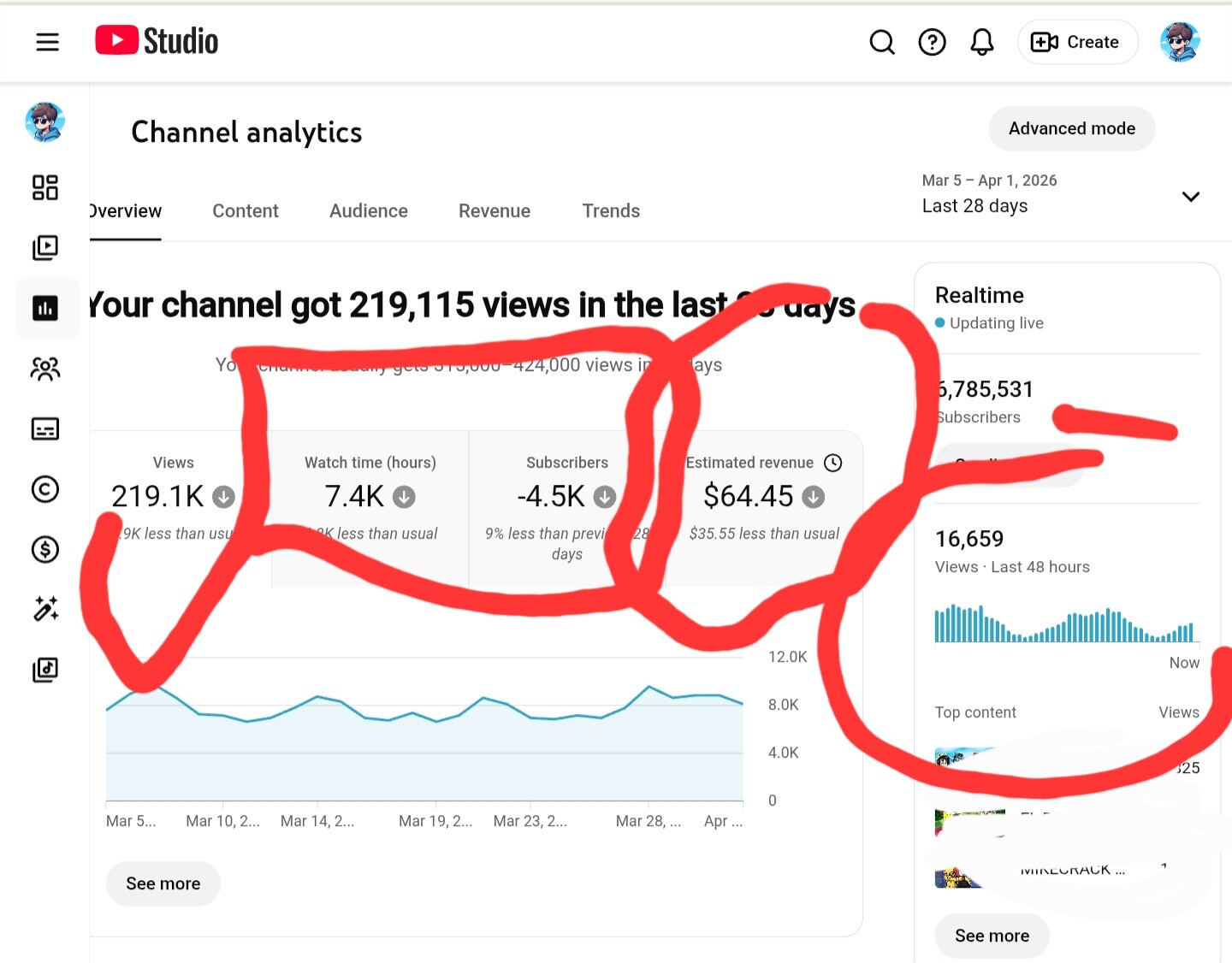Switch to the Revenue tab
Screen dimensions: 1232x963
(x=495, y=211)
